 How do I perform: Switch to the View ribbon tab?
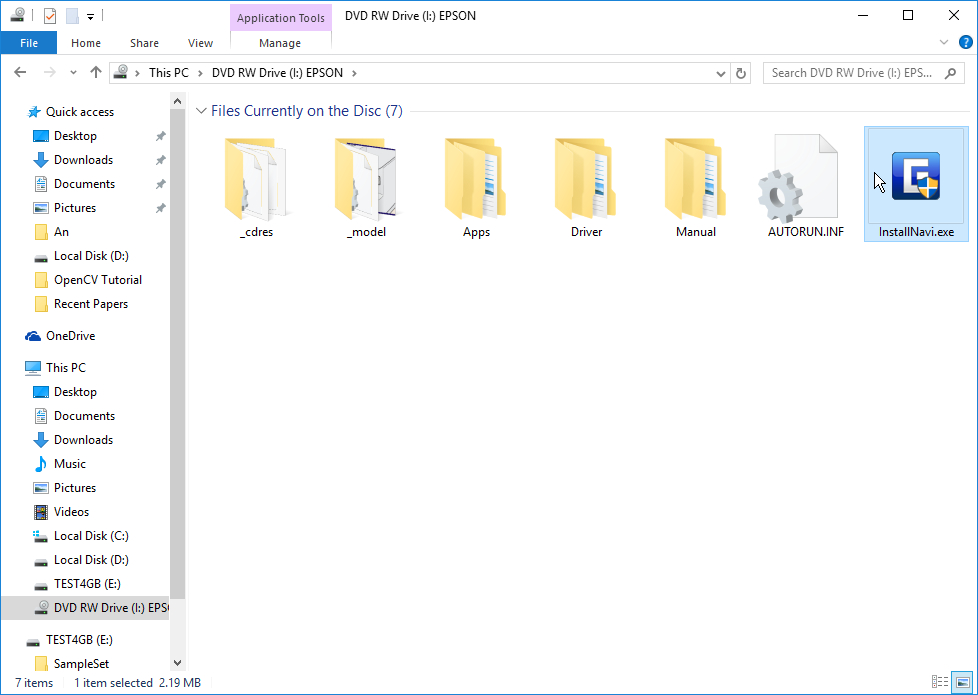pyautogui.click(x=200, y=43)
